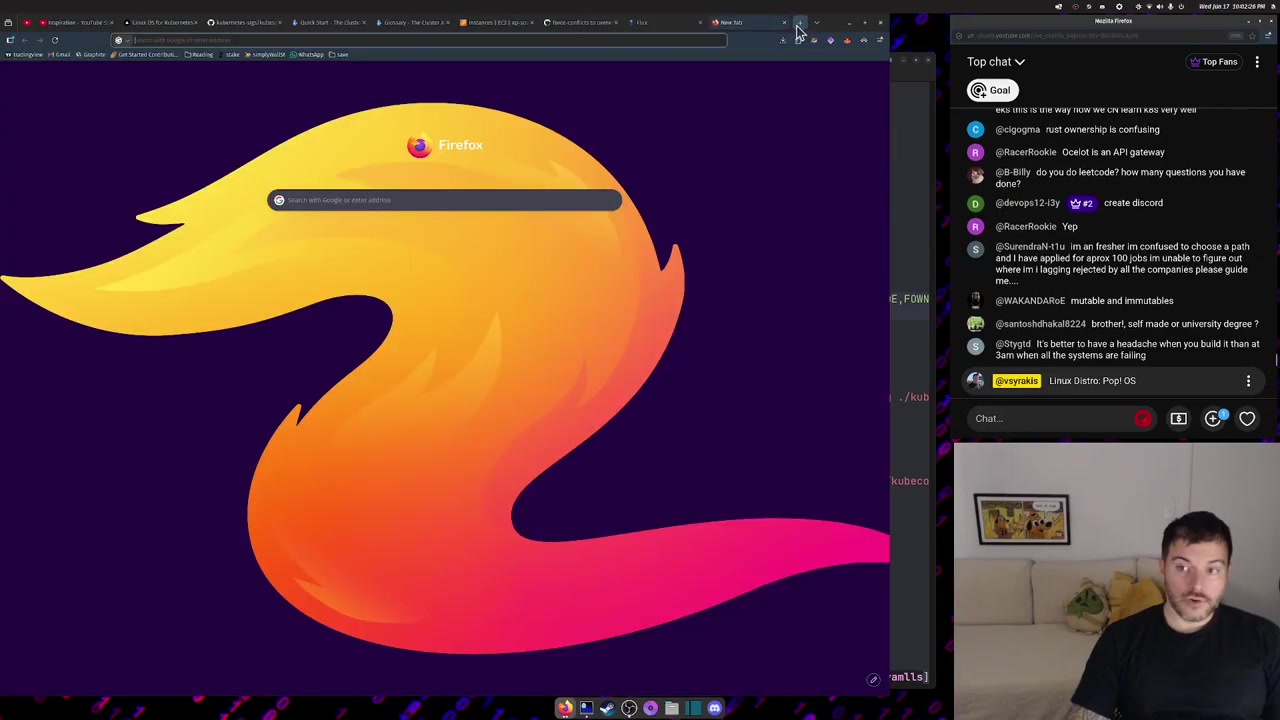Open a new tab with plus button
The width and height of the screenshot is (1280, 720).
tap(799, 22)
